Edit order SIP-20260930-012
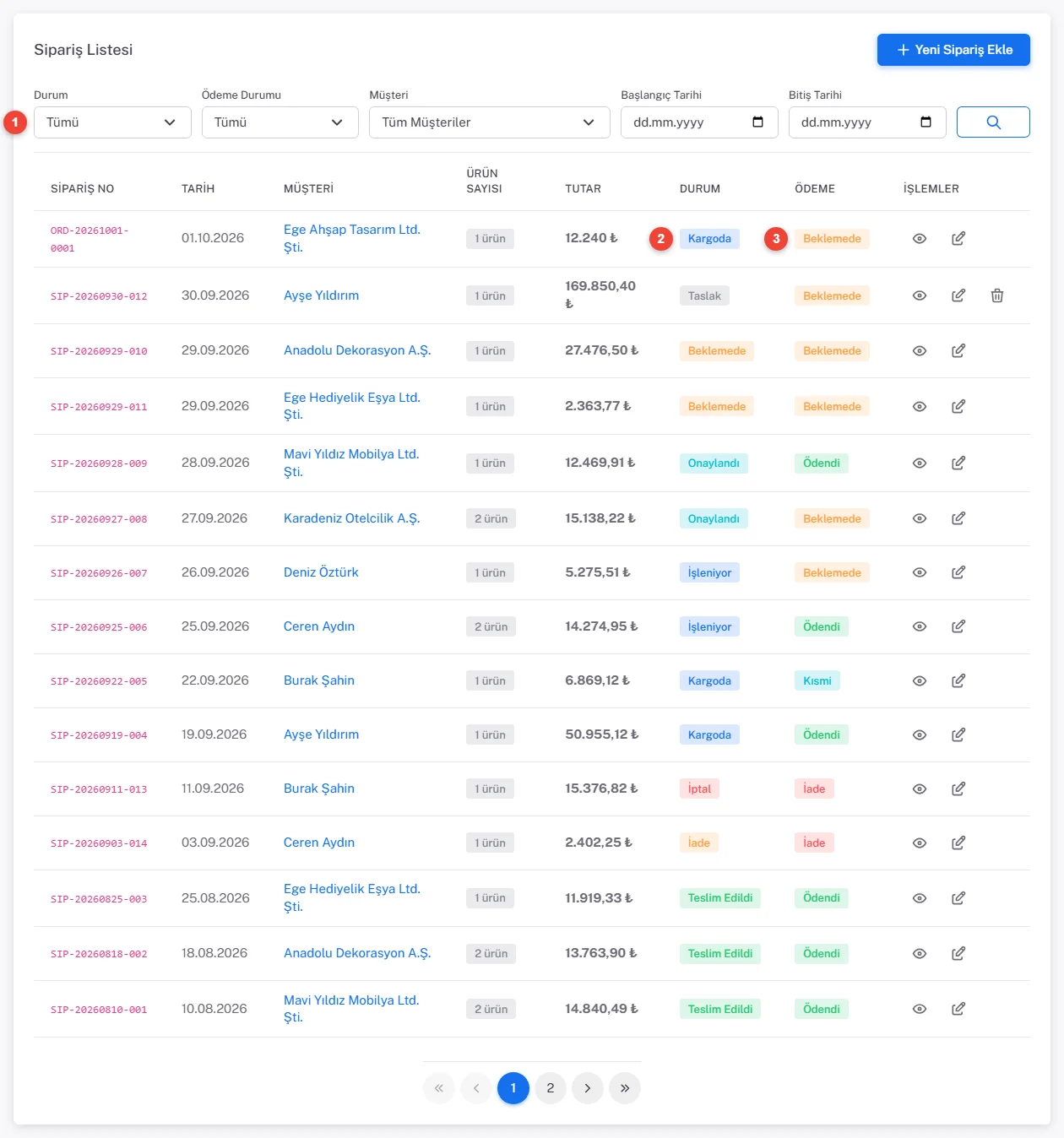The width and height of the screenshot is (1064, 1138). pos(958,295)
